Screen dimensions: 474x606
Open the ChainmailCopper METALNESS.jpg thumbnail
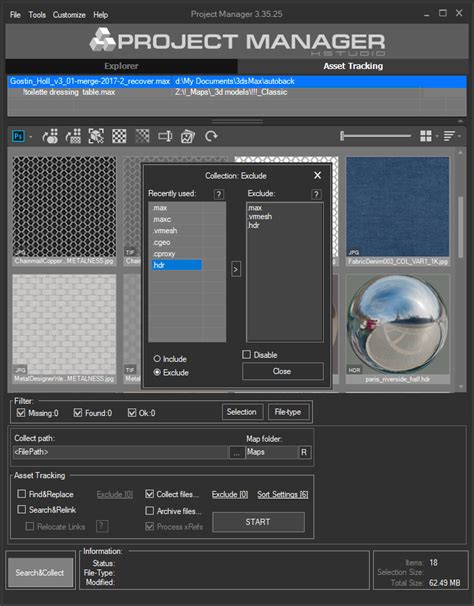(x=64, y=211)
